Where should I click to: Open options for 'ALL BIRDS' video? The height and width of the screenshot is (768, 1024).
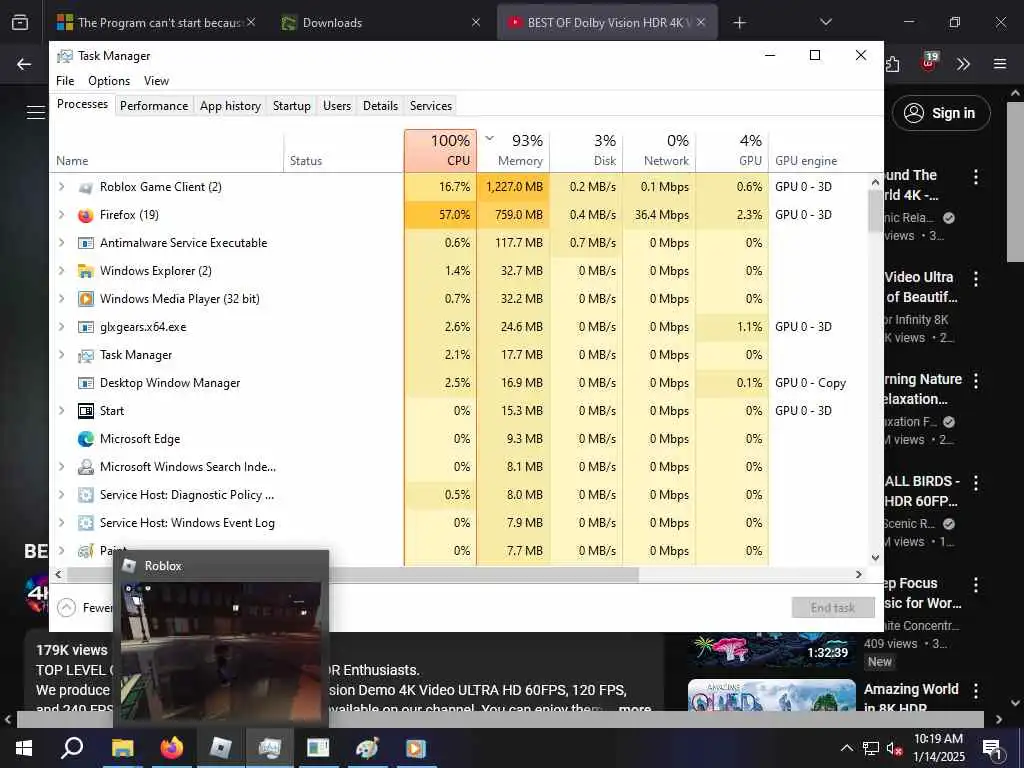(976, 483)
